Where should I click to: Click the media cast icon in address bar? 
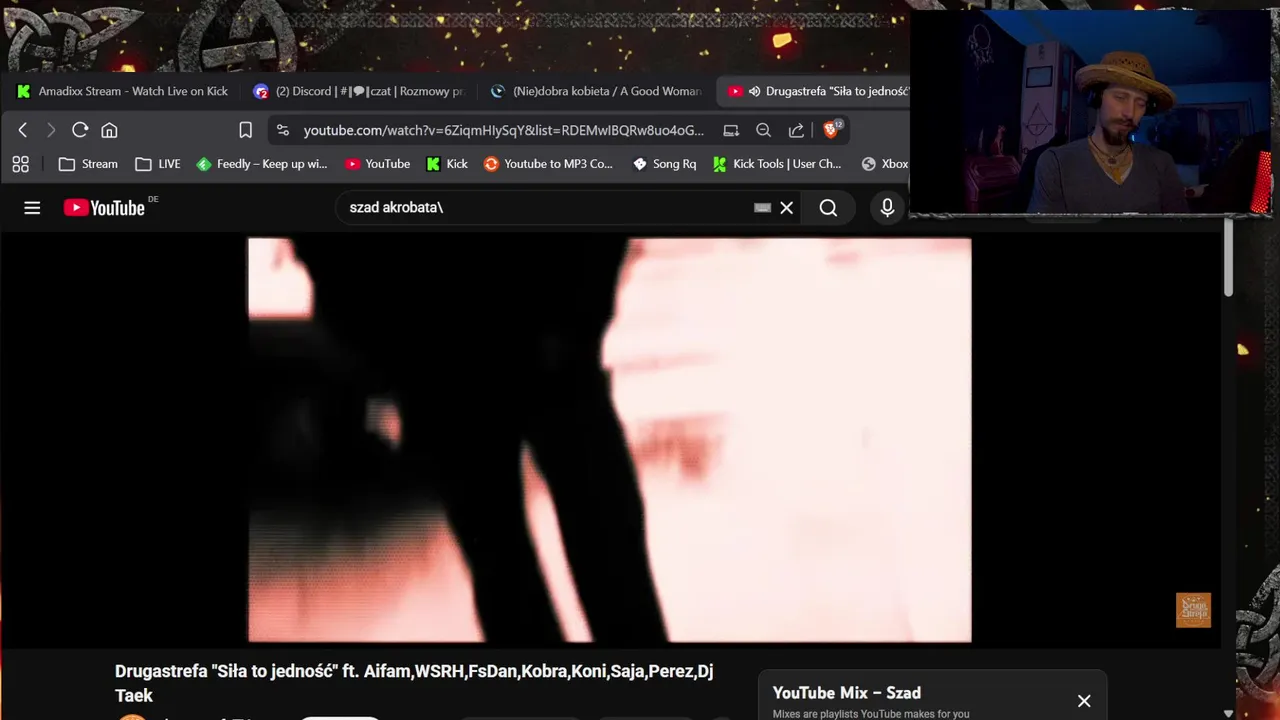click(x=731, y=130)
